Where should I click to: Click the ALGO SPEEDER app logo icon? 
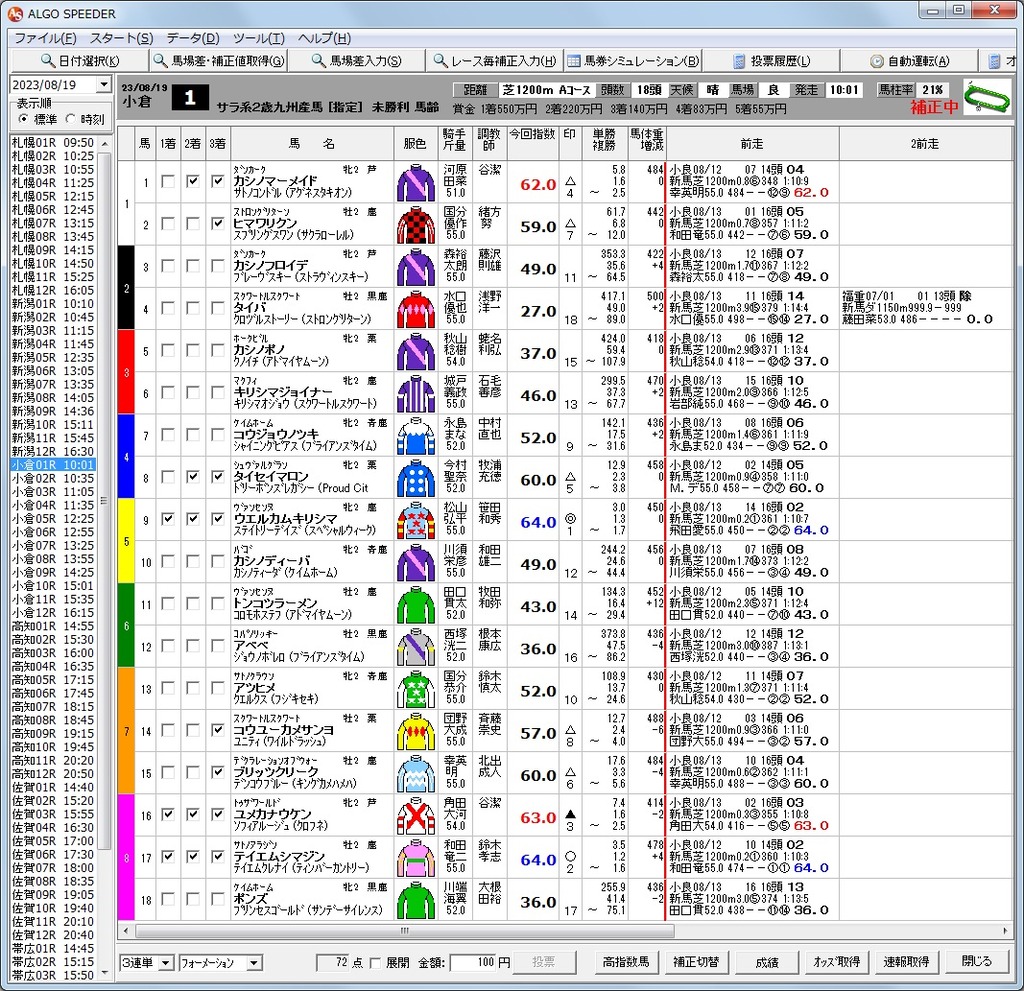point(15,13)
